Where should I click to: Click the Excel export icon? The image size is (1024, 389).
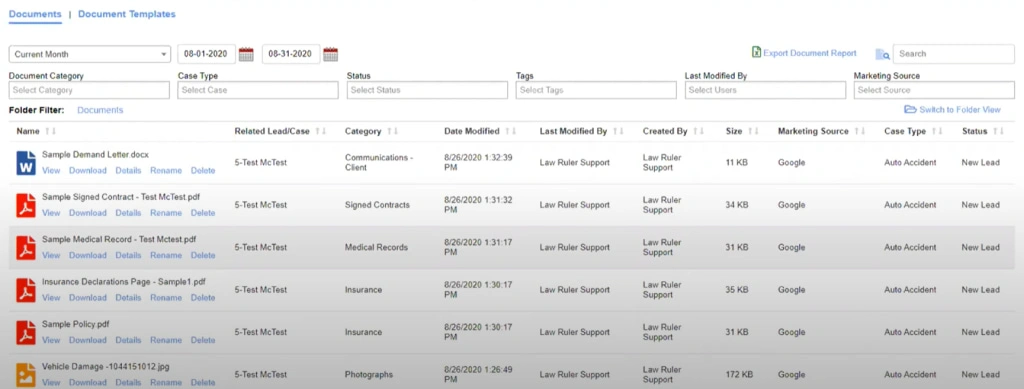pyautogui.click(x=756, y=53)
